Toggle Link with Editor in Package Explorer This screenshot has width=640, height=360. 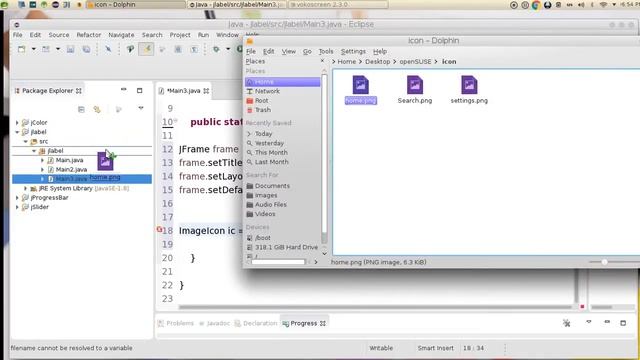pos(97,109)
